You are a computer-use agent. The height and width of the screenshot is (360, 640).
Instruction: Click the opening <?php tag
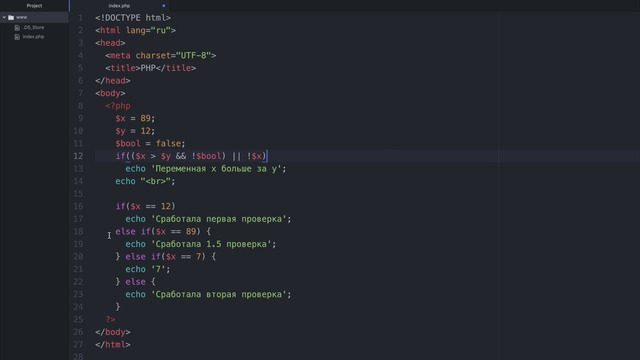(x=118, y=106)
